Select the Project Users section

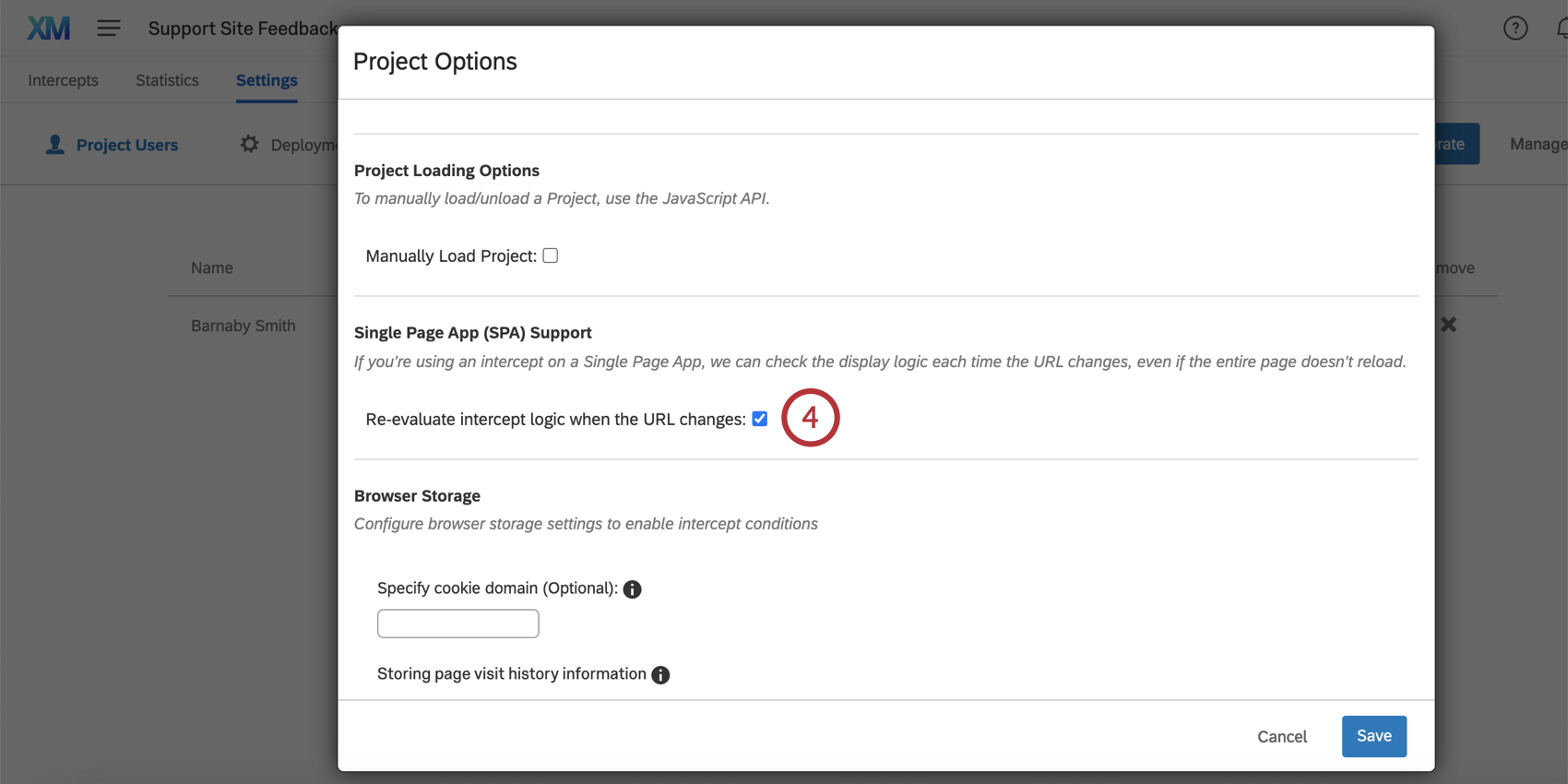[127, 145]
